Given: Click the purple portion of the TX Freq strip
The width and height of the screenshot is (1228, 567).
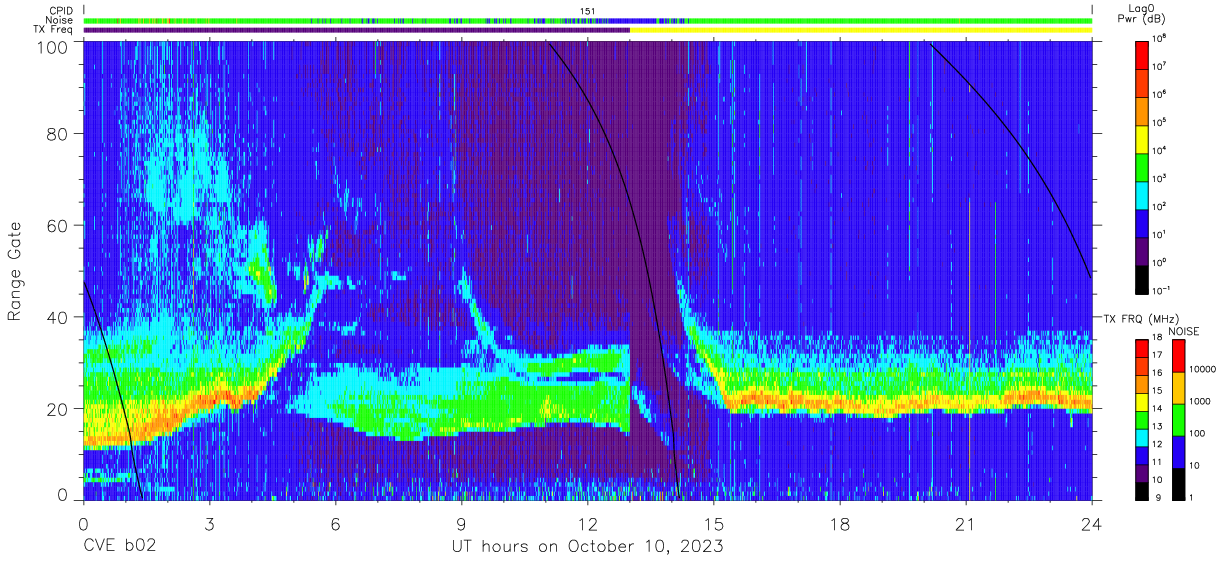Looking at the screenshot, I should (x=356, y=30).
